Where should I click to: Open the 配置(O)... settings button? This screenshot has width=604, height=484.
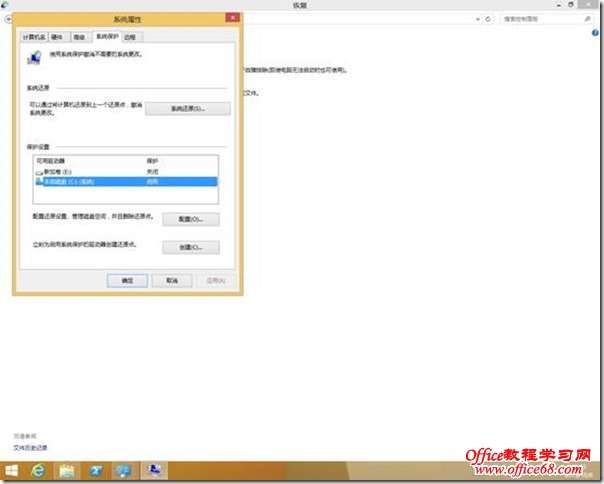191,219
